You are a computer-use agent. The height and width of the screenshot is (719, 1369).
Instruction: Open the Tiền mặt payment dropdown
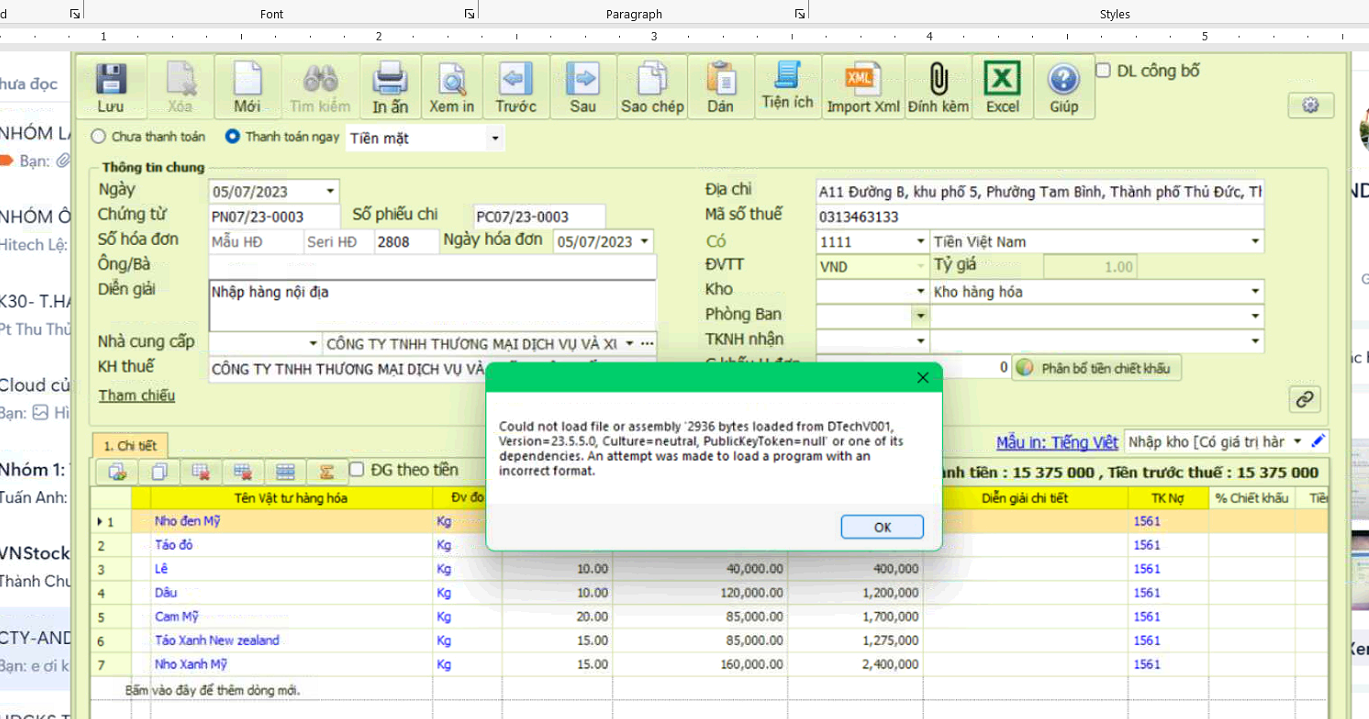(494, 138)
